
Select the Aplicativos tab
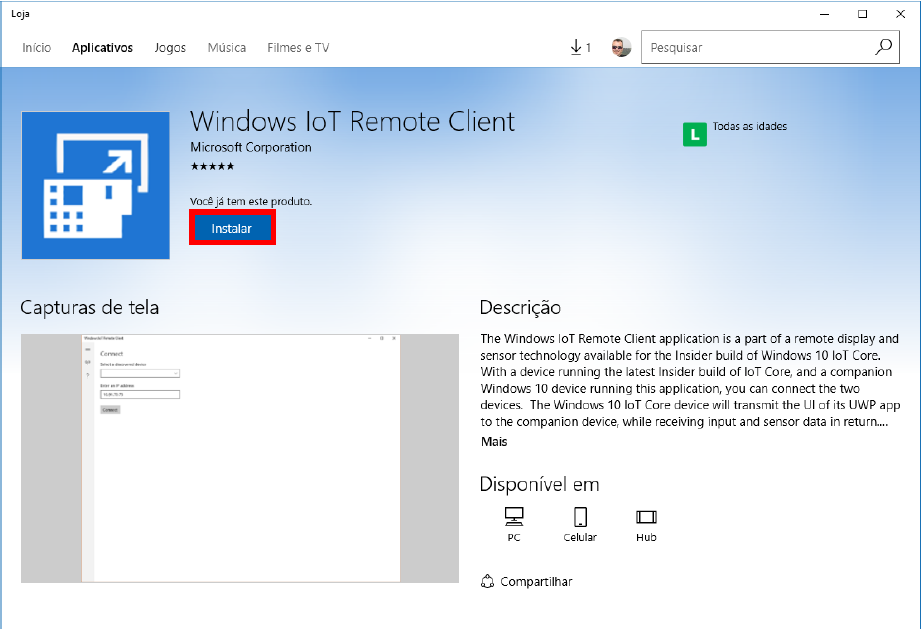pyautogui.click(x=102, y=48)
